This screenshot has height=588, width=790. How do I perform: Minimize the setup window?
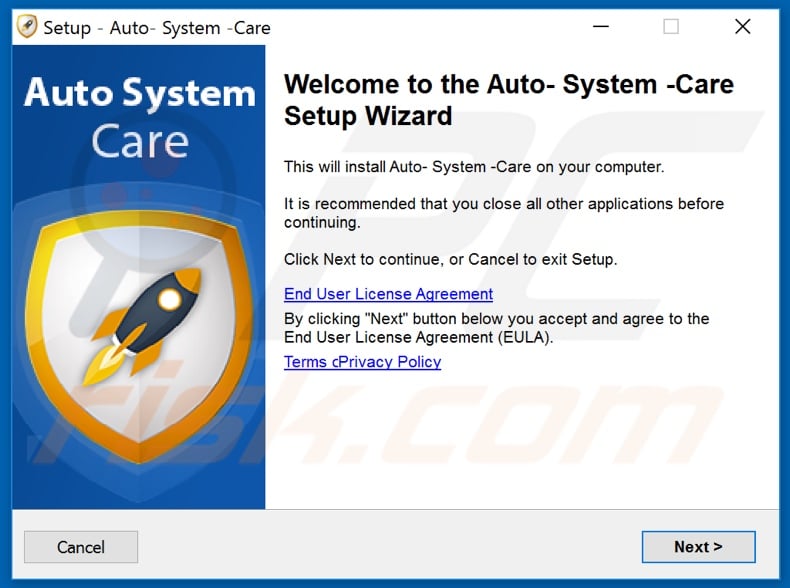(601, 26)
